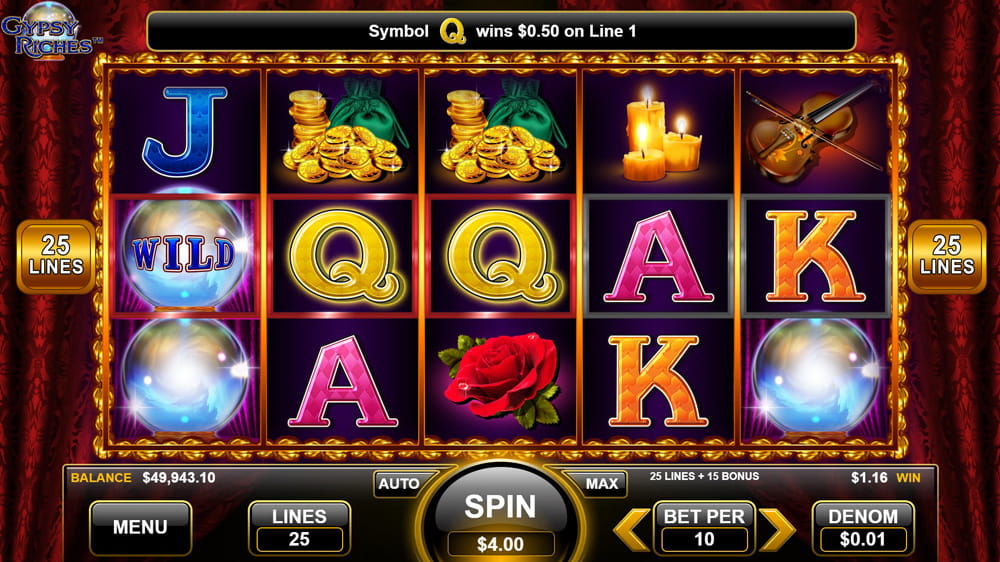Screen dimensions: 1000x562
Task: Open the LINES 25 selector
Action: 299,528
